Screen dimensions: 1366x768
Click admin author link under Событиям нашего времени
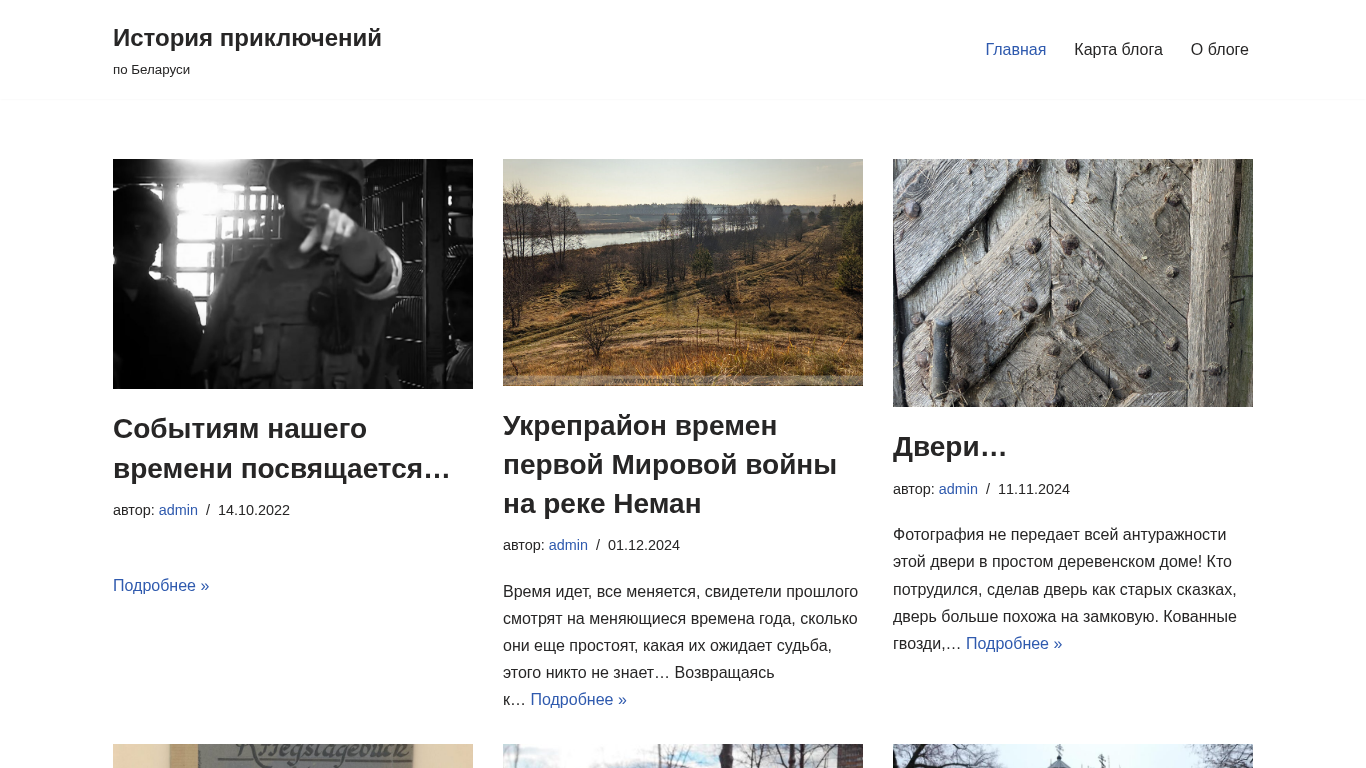[x=178, y=510]
